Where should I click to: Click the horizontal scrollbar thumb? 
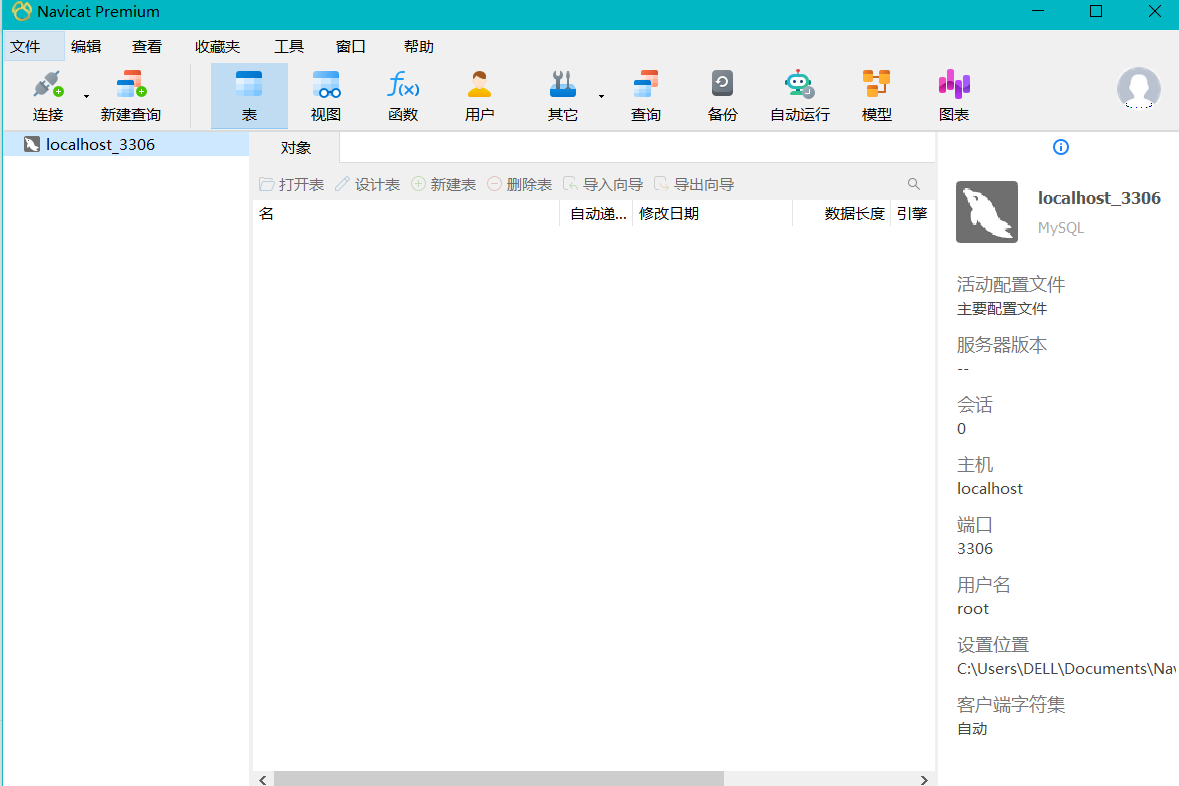point(499,779)
